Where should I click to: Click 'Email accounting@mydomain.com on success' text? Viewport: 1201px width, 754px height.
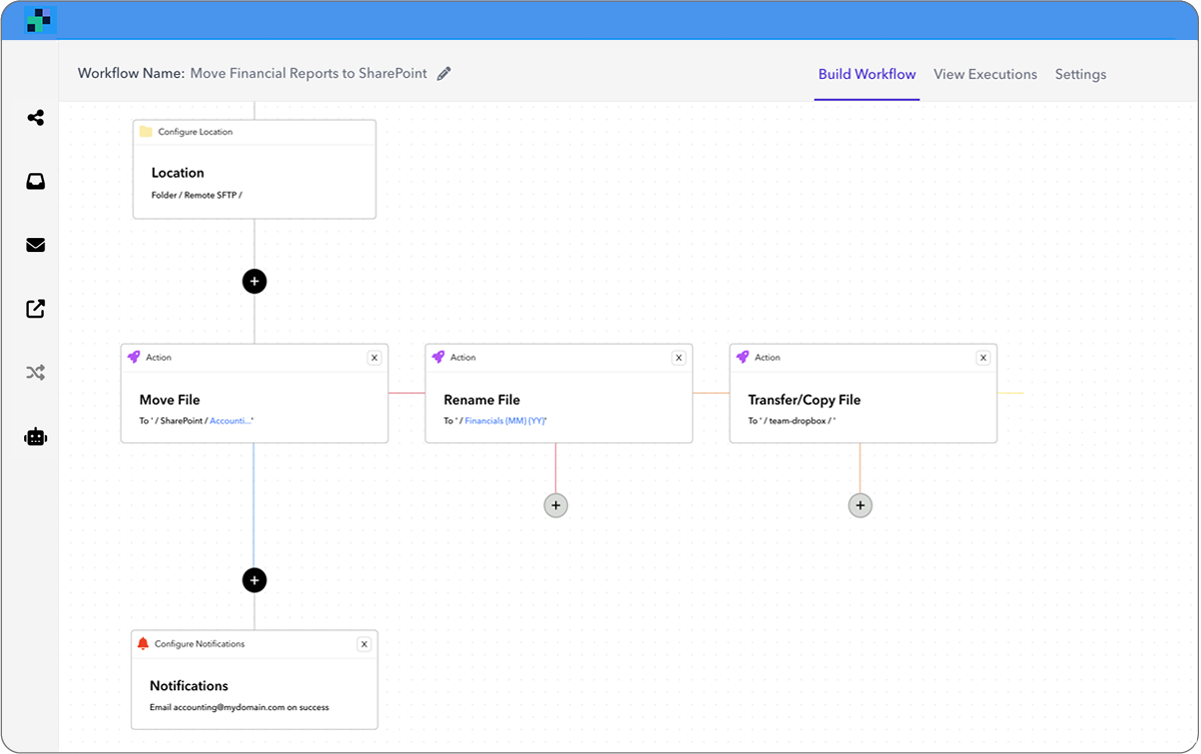pyautogui.click(x=240, y=707)
